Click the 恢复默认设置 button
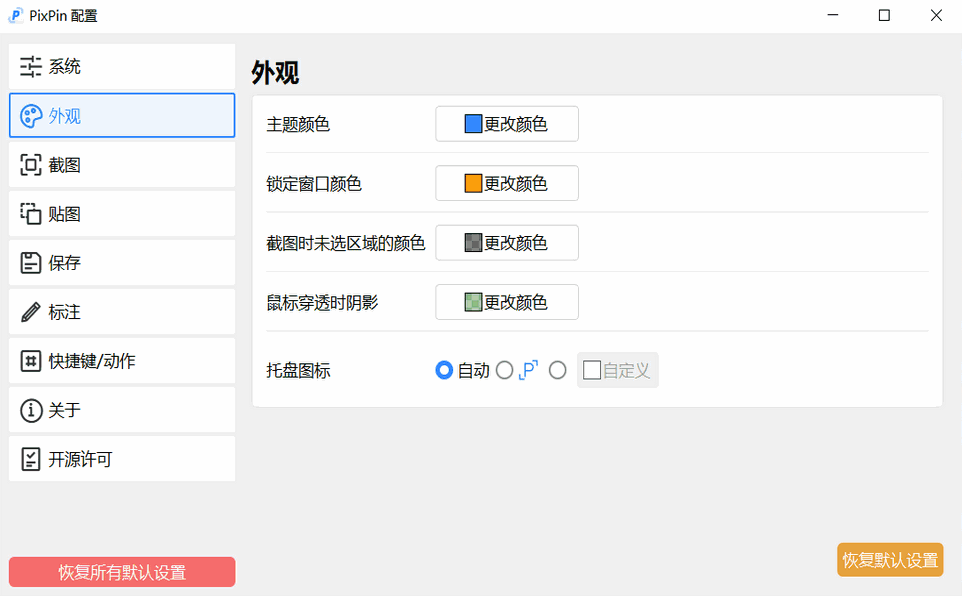The image size is (962, 596). coord(889,559)
